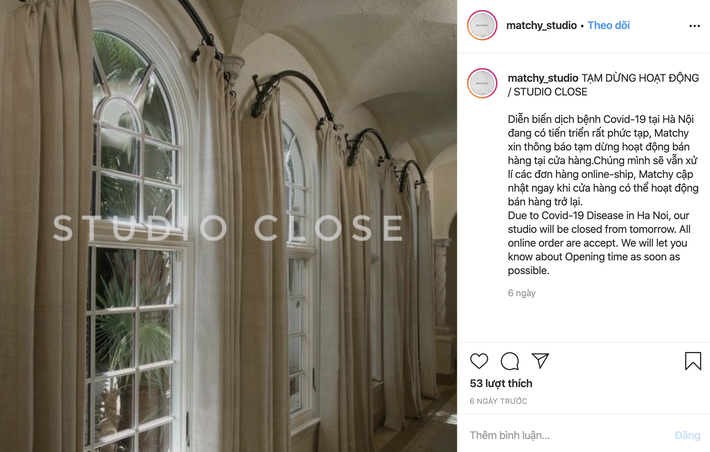Click the Thêm bình luận comment field
This screenshot has height=452, width=710.
coord(566,435)
